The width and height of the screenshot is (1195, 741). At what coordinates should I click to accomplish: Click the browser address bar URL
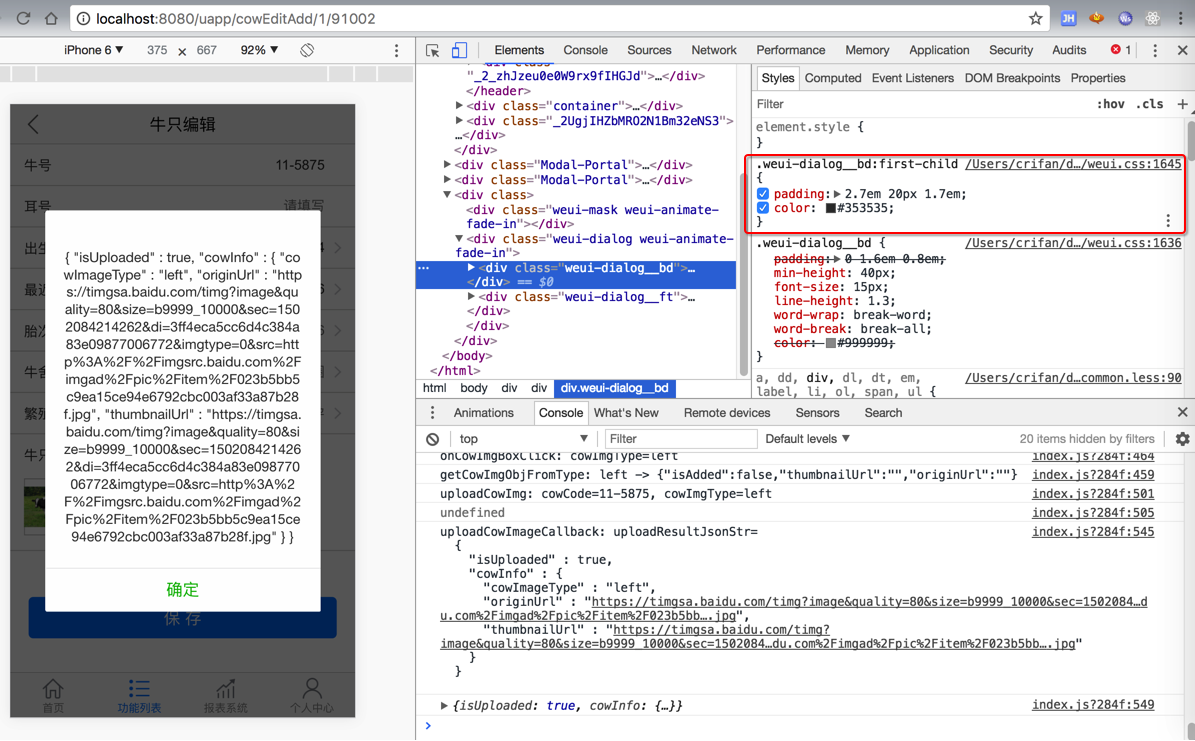coord(235,18)
